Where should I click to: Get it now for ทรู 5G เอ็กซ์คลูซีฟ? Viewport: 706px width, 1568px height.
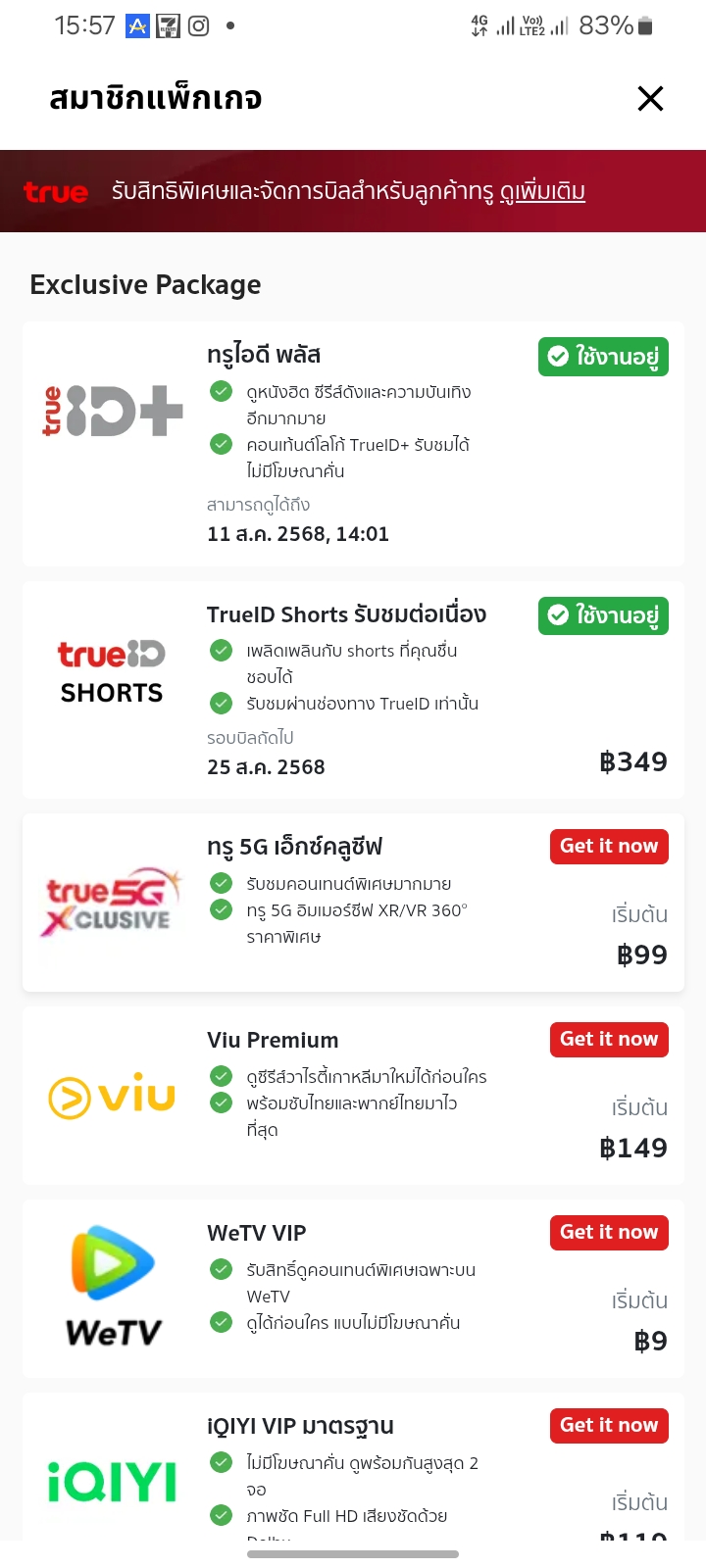(609, 846)
